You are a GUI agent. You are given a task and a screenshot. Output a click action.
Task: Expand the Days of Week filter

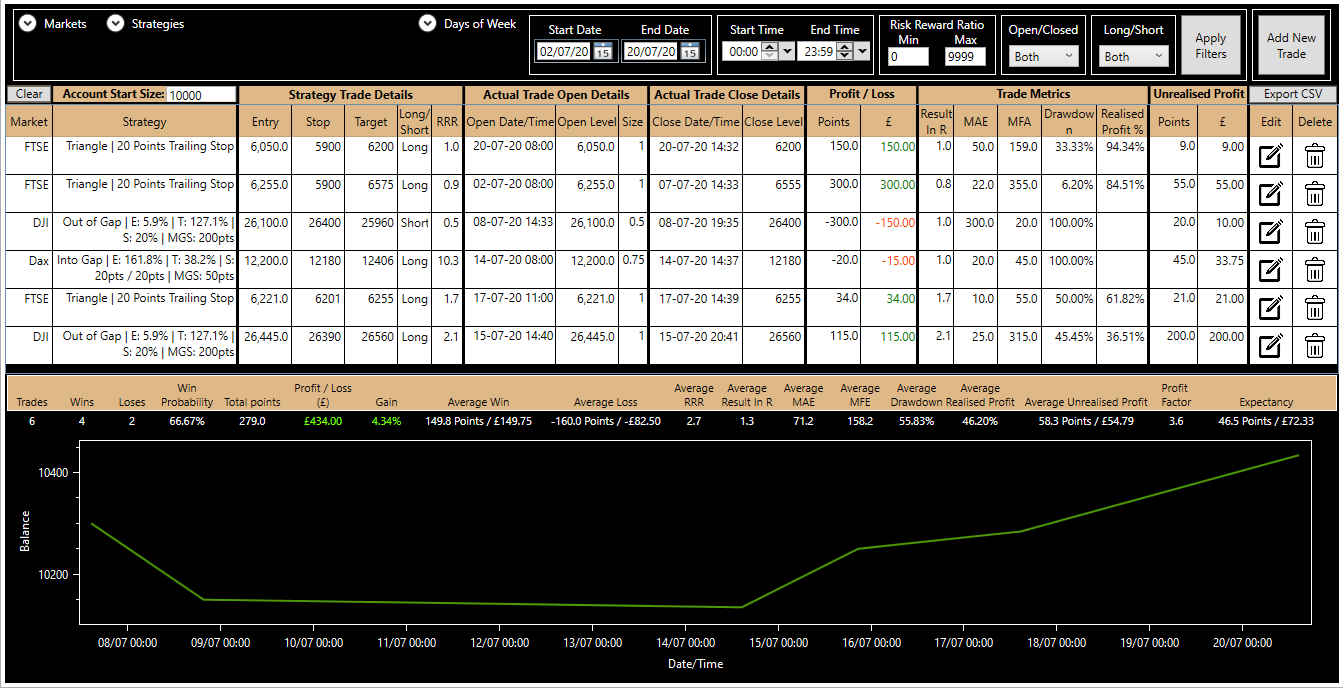[x=428, y=24]
